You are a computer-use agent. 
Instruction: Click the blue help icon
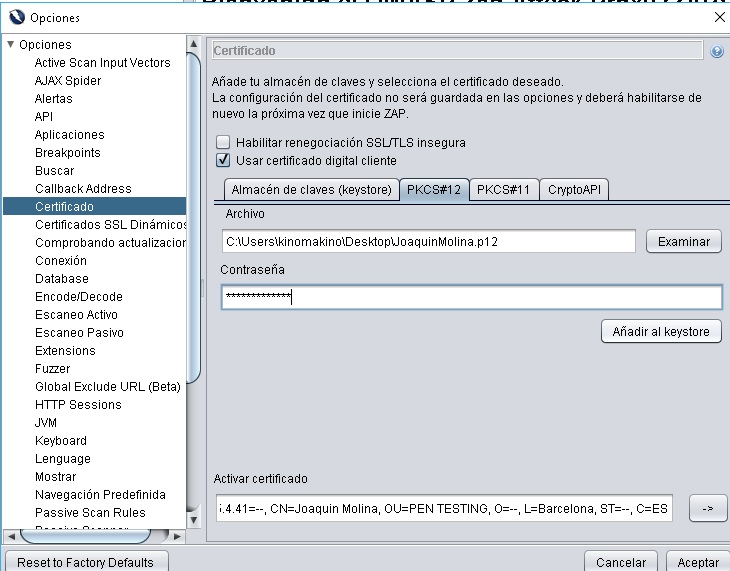(717, 51)
